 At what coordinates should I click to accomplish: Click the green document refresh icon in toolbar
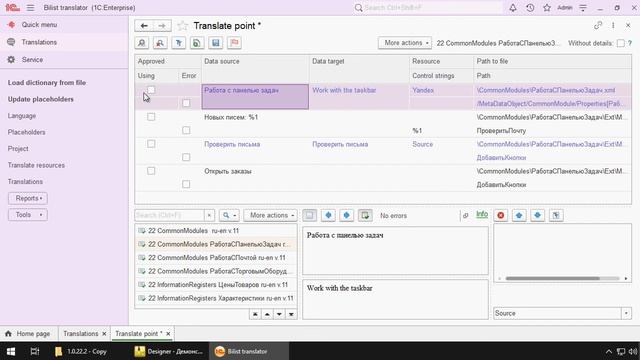(197, 43)
